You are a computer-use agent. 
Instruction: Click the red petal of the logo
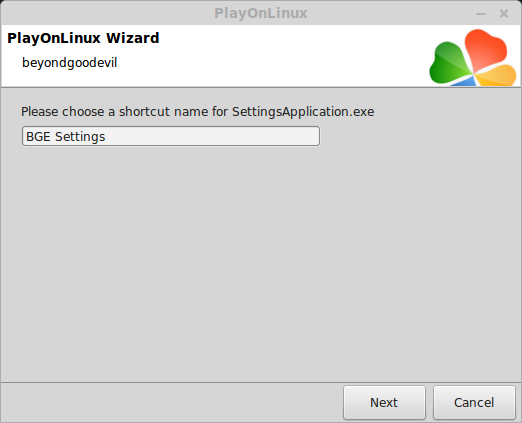tap(485, 49)
